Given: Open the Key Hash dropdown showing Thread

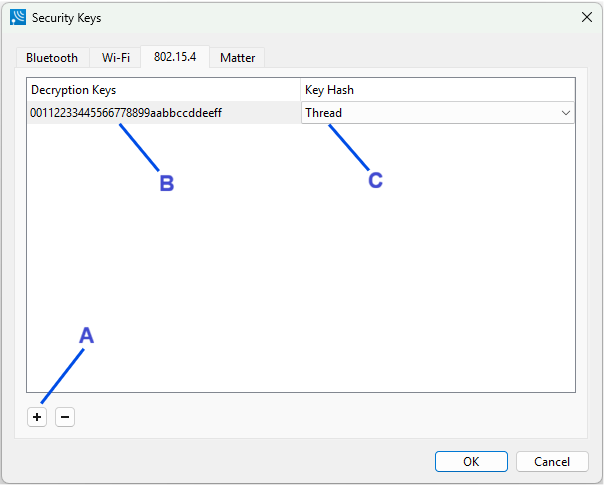Looking at the screenshot, I should [x=438, y=113].
